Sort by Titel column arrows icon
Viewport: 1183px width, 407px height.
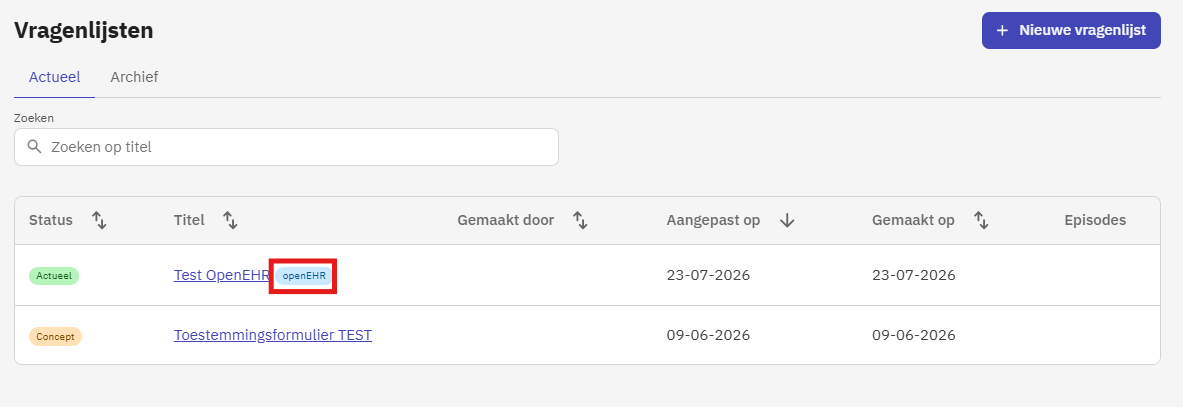[x=231, y=220]
